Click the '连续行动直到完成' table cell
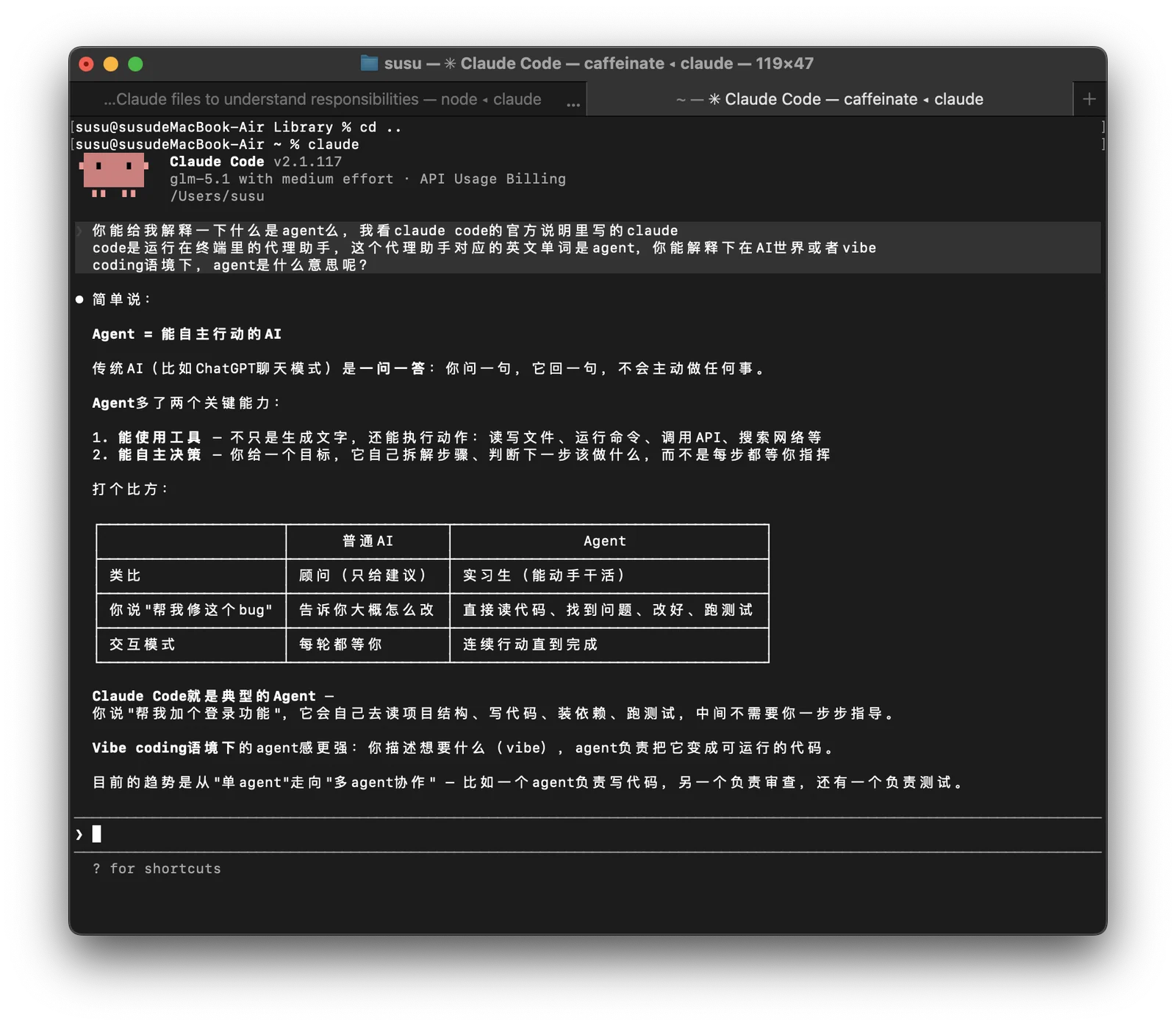This screenshot has width=1176, height=1026. (609, 645)
